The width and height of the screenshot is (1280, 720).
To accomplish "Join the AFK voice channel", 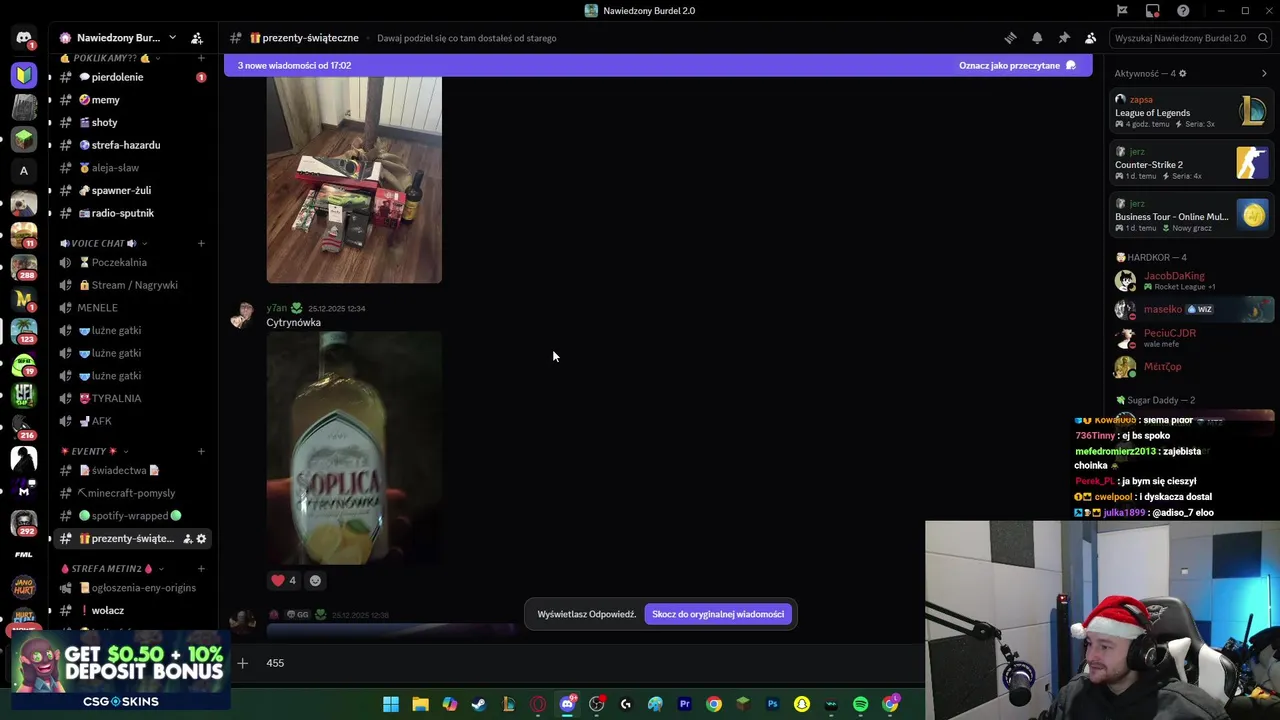I will (x=132, y=421).
